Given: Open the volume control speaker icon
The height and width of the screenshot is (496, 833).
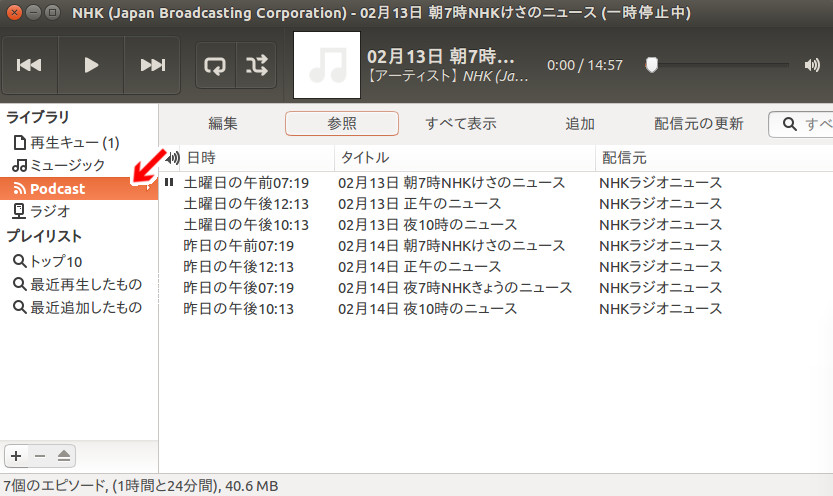Looking at the screenshot, I should point(812,65).
